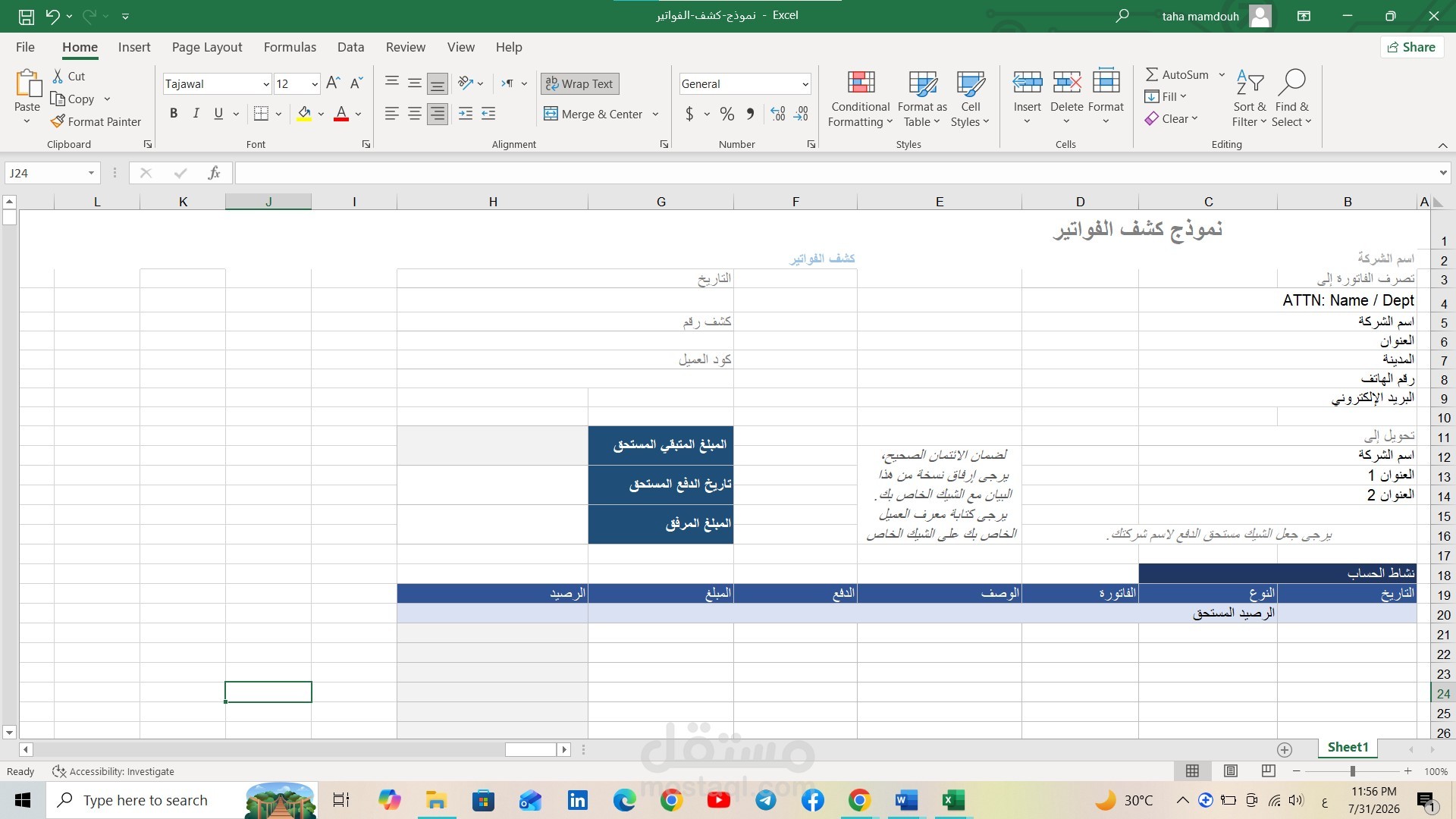Toggle italic formatting
1456x819 pixels.
(196, 114)
